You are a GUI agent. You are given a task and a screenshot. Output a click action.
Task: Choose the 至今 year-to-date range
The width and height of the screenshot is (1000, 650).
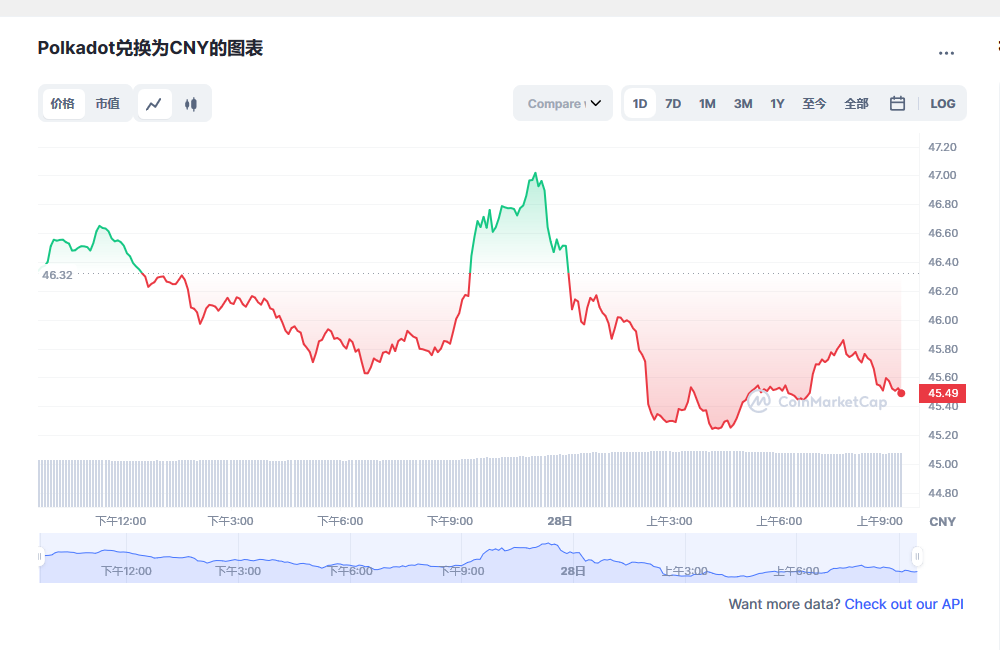click(814, 104)
